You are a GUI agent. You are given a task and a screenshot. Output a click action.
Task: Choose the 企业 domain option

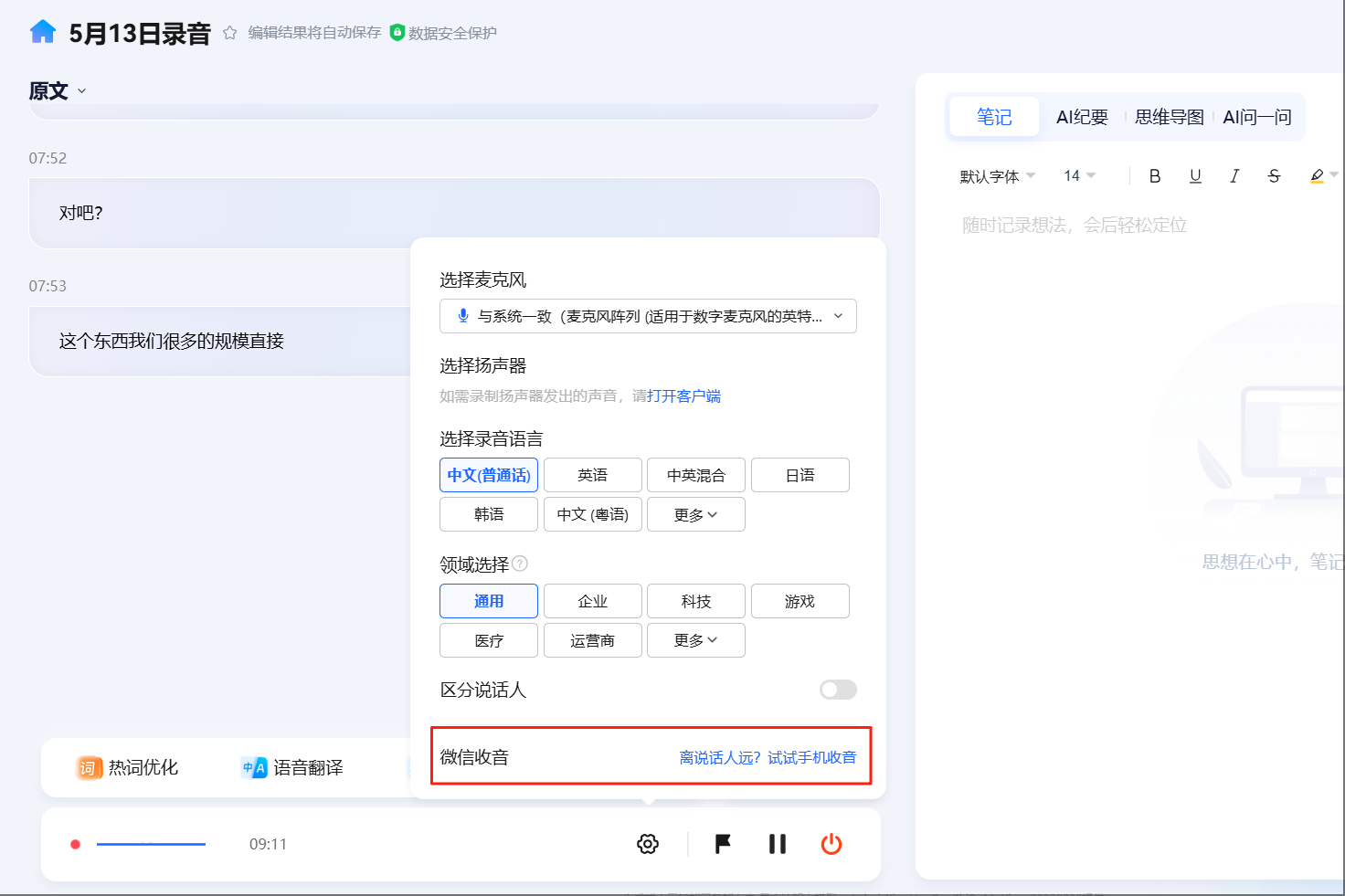593,601
